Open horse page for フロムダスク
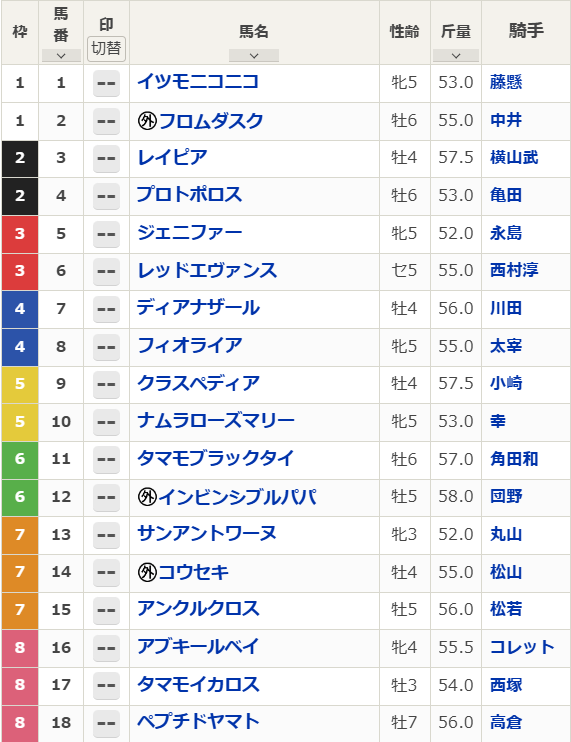 tap(211, 121)
